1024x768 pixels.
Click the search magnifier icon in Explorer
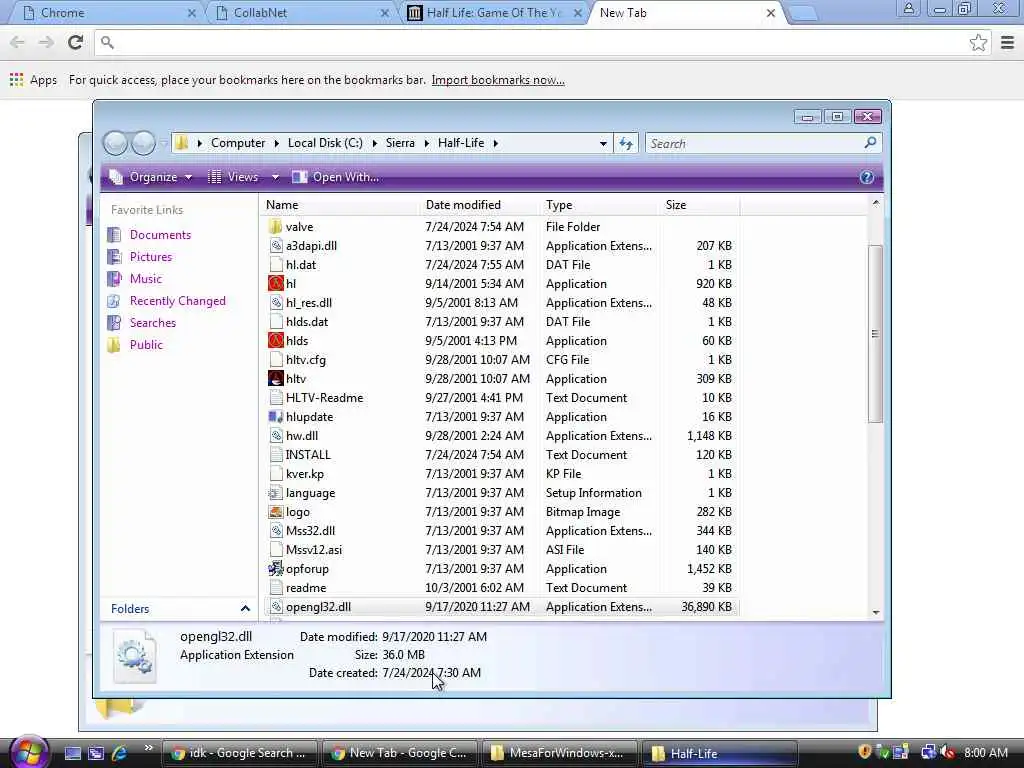coord(870,142)
